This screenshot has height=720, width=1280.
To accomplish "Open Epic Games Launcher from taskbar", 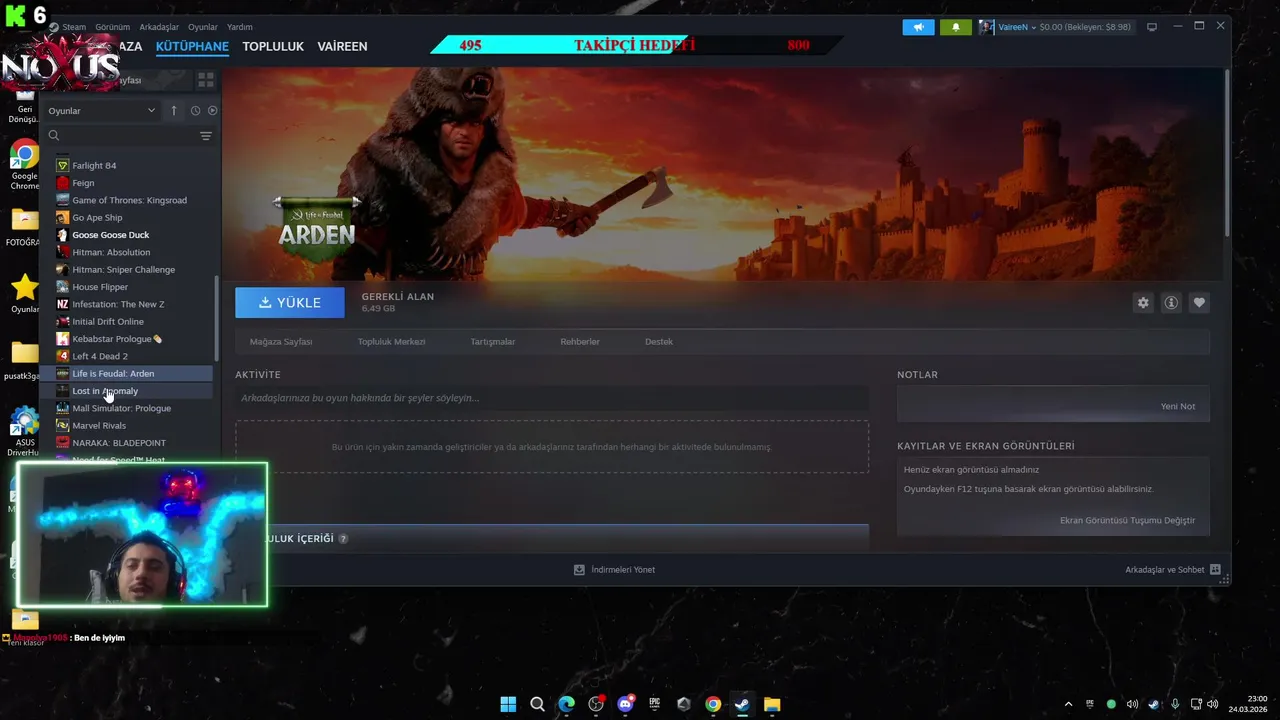I will tap(654, 704).
